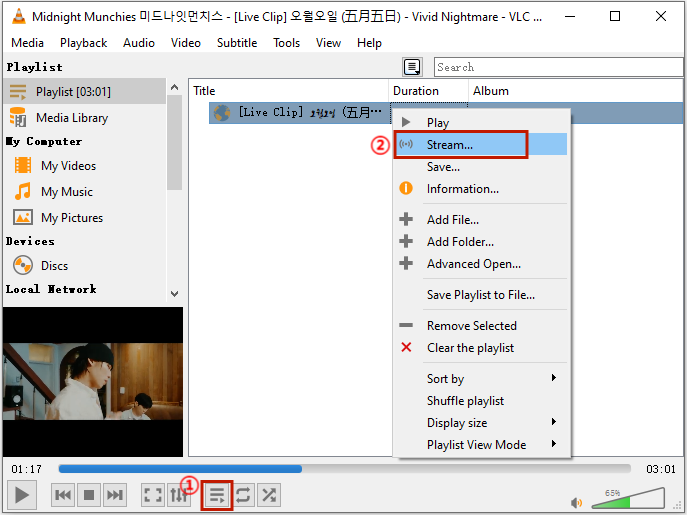687x515 pixels.
Task: Open the Subtitle menu
Action: [x=237, y=43]
